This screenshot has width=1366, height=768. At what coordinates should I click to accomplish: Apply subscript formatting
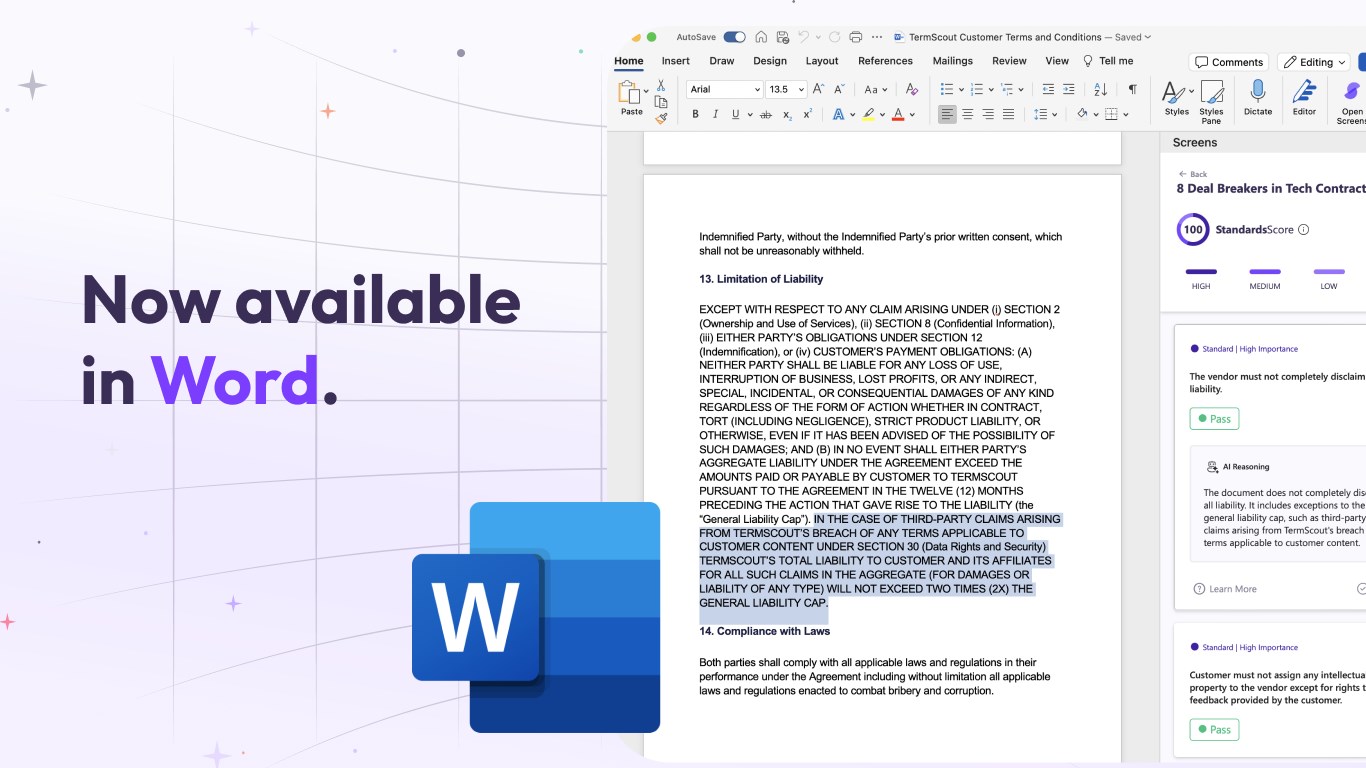(x=787, y=115)
